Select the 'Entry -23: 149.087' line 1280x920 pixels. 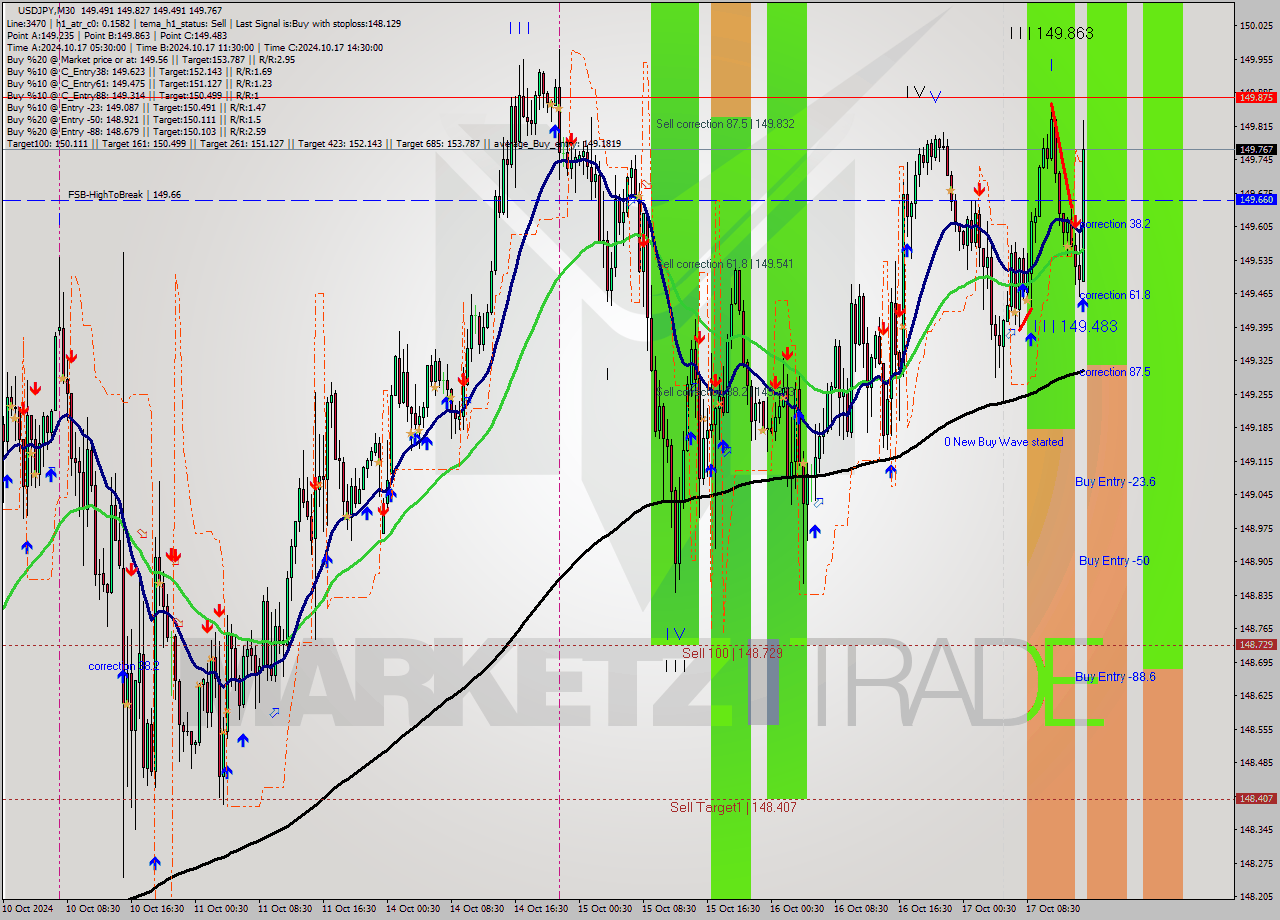(x=136, y=107)
